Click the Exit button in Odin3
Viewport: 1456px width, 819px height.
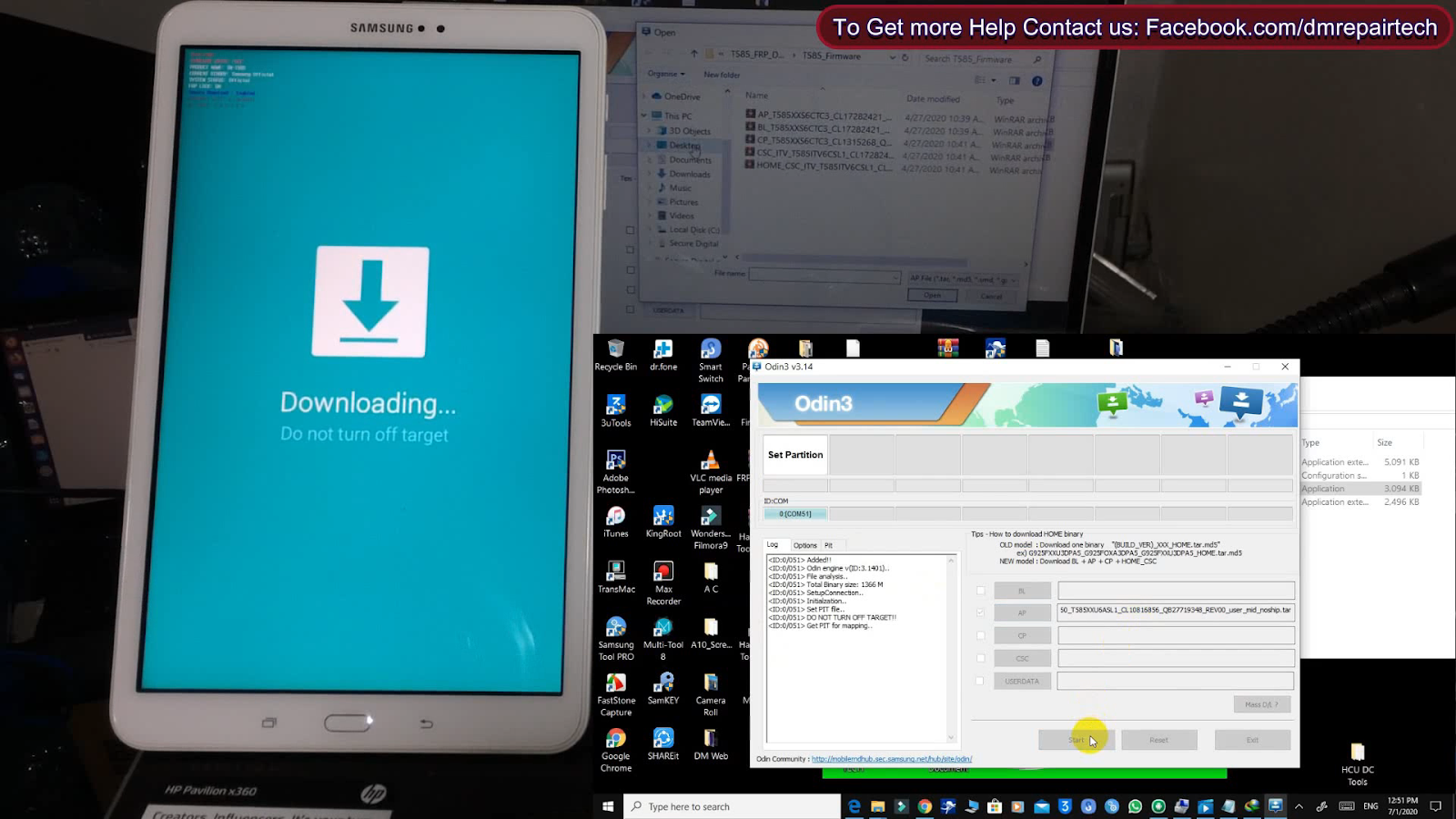click(1252, 740)
